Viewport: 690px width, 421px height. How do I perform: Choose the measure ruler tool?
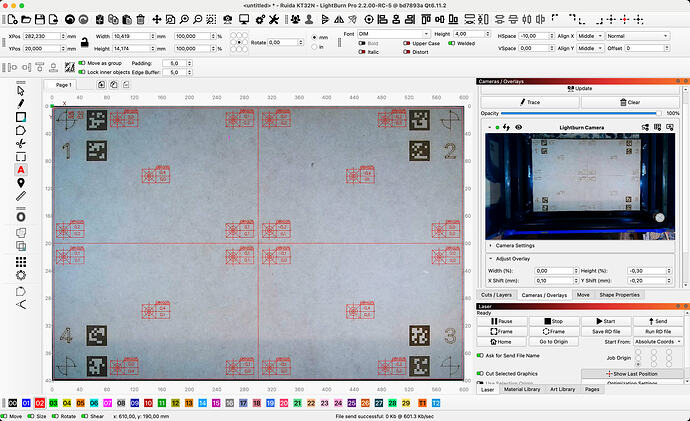[21, 196]
